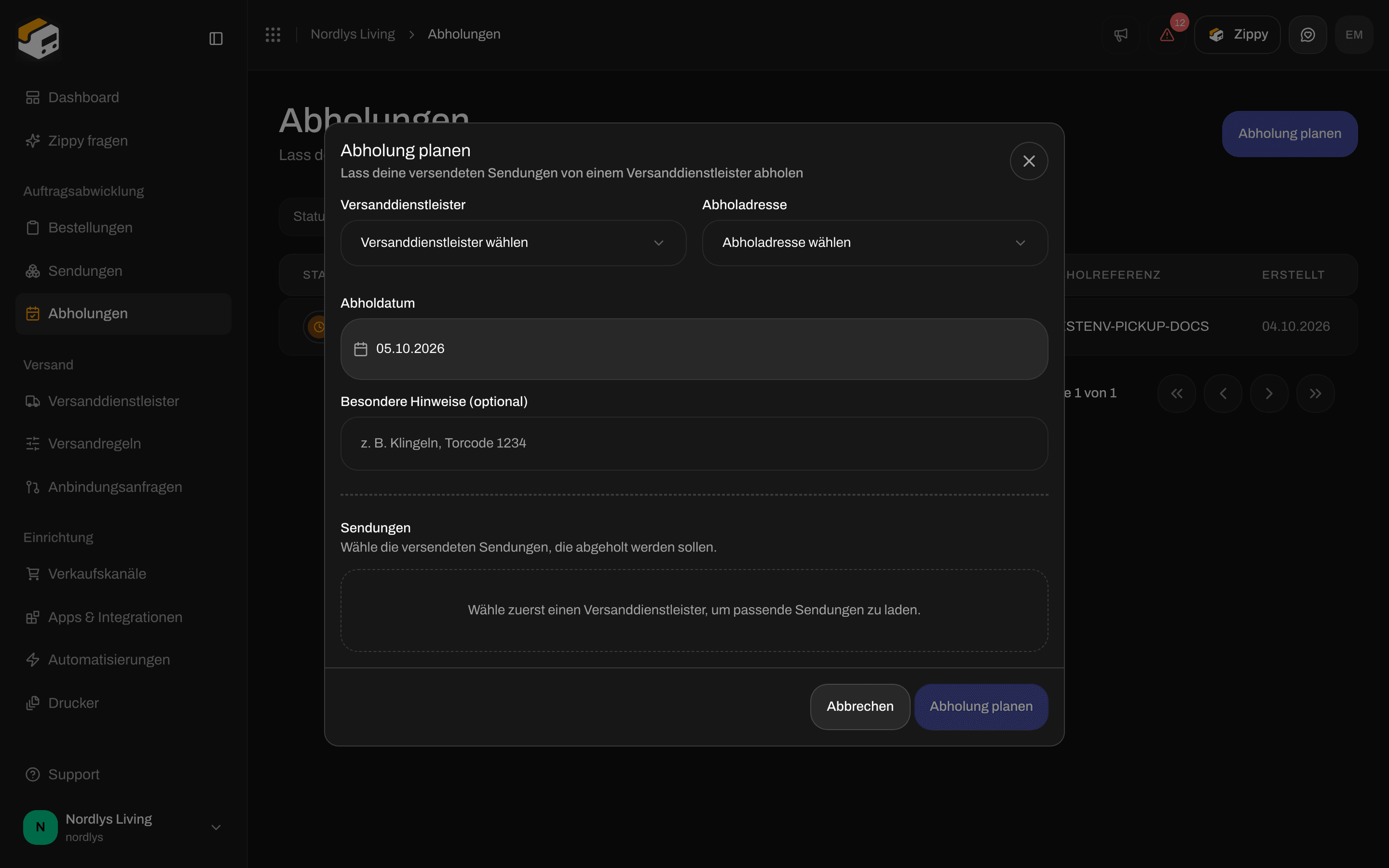Click the ERSTELLT column header
The image size is (1389, 868).
click(x=1293, y=275)
